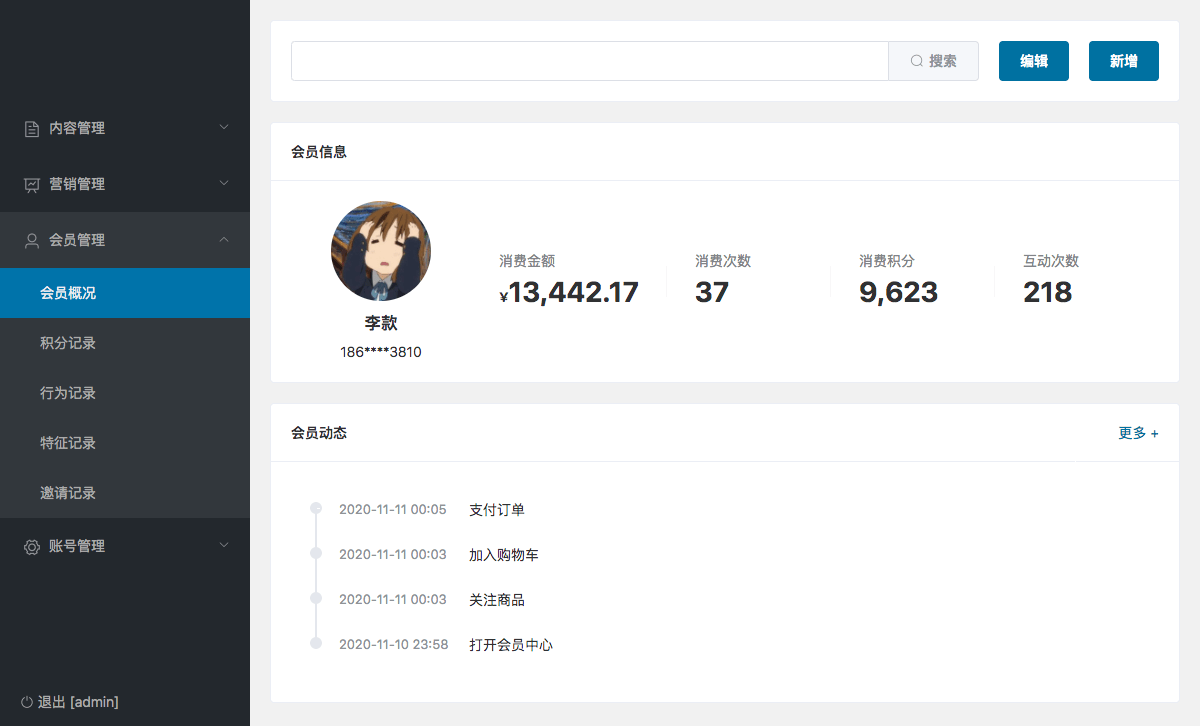The width and height of the screenshot is (1200, 726).
Task: Click the 搜索 button
Action: [x=933, y=61]
